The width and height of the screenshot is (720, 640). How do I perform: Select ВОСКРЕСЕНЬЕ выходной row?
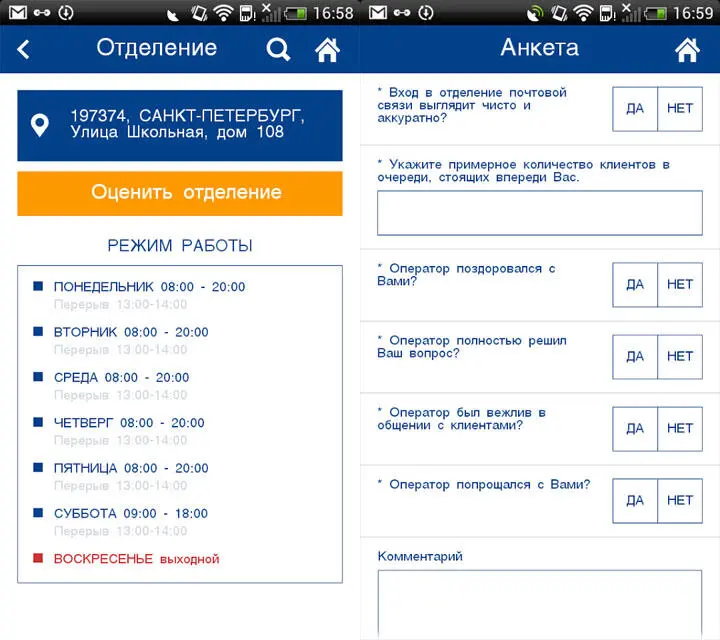pyautogui.click(x=126, y=559)
